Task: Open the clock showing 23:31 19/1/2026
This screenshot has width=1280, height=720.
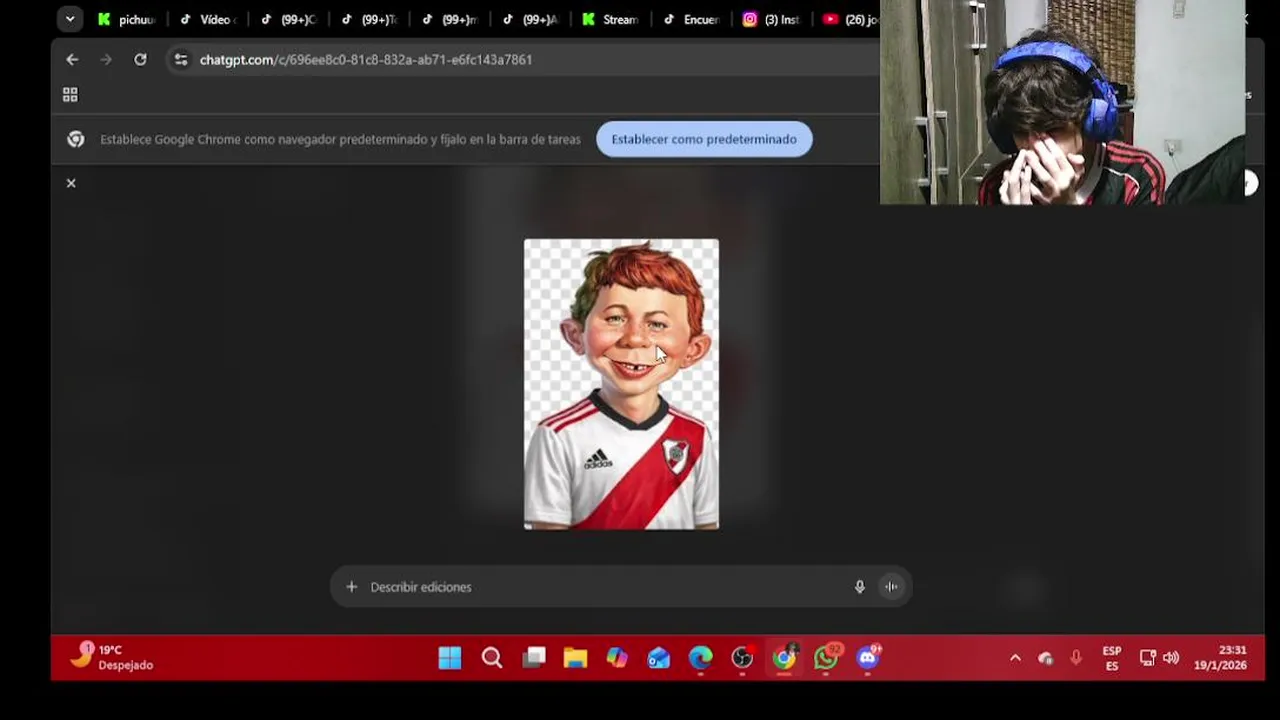Action: pos(1220,658)
